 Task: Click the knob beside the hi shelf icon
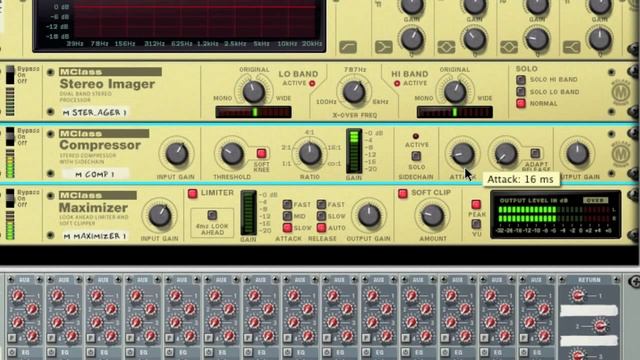tap(600, 39)
